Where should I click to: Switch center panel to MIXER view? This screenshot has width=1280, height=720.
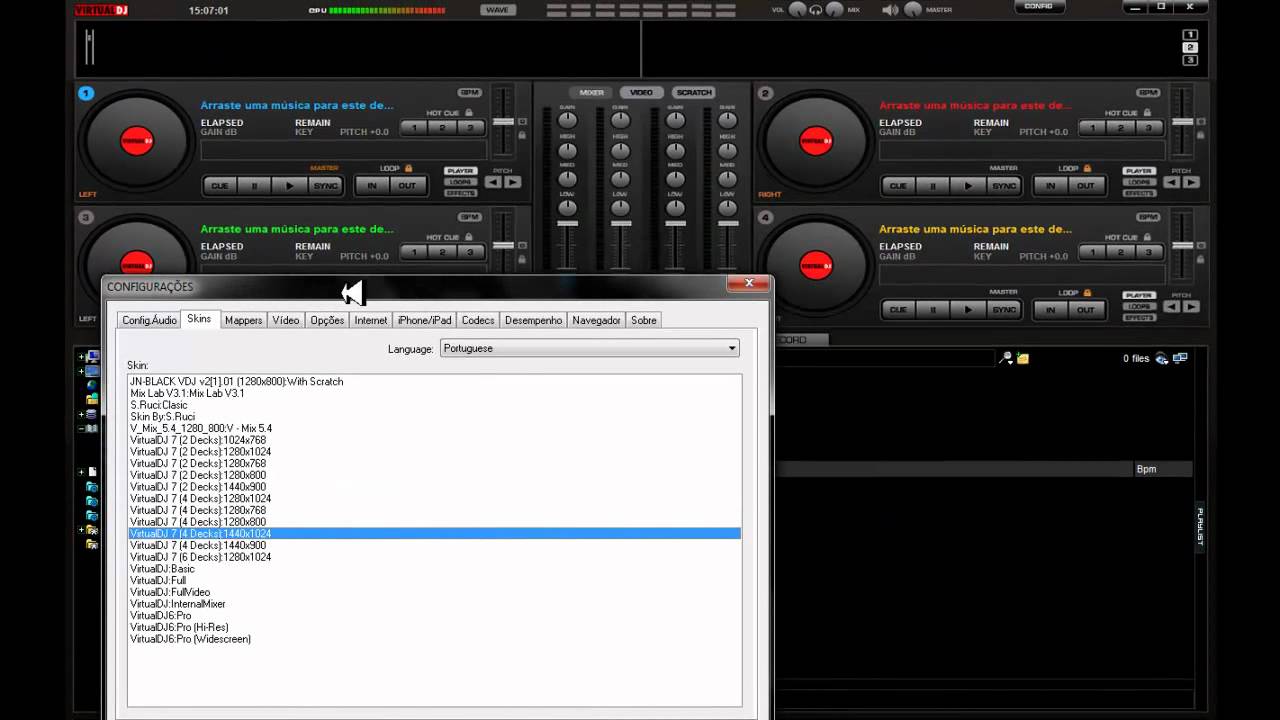click(x=592, y=93)
